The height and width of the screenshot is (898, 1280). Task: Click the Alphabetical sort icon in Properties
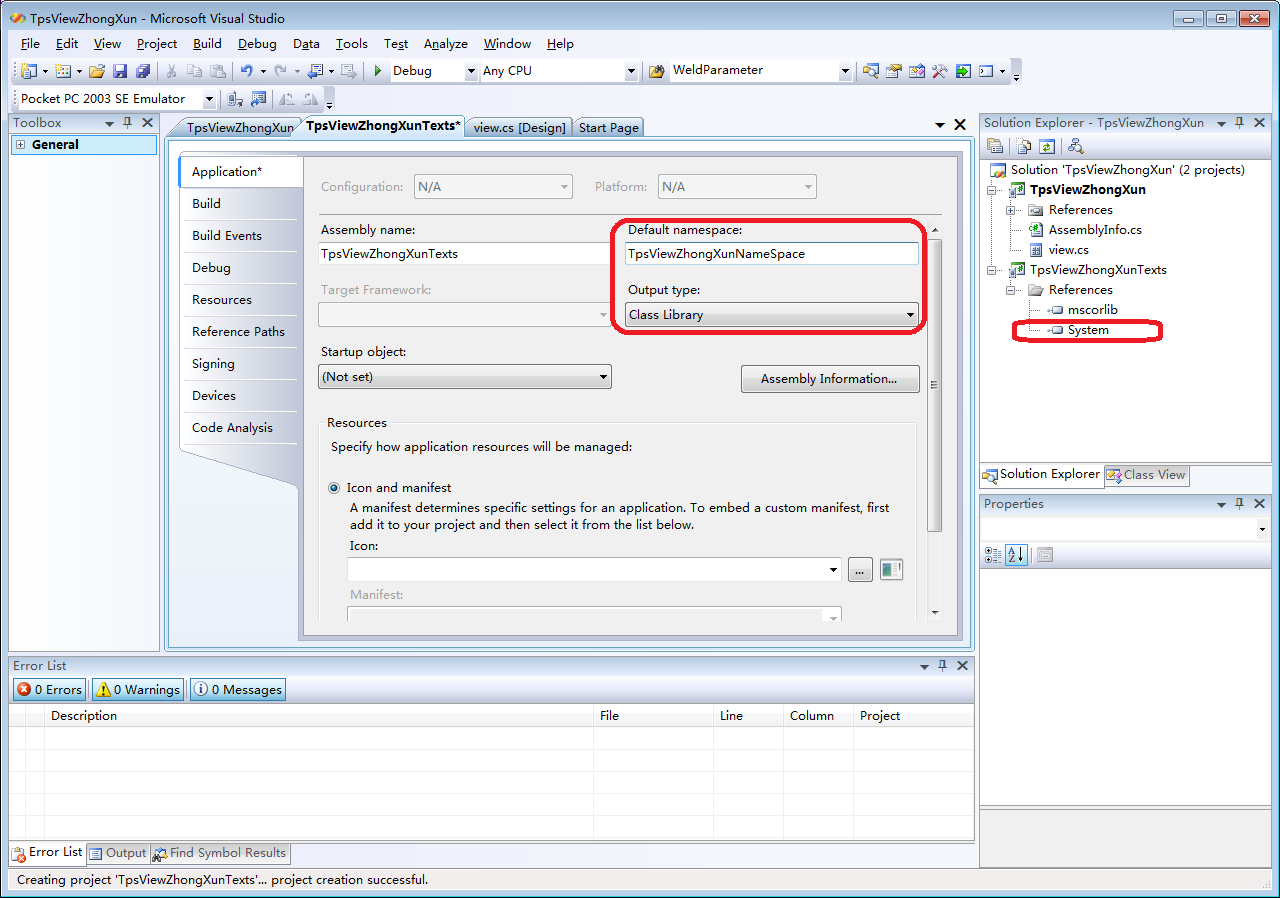[x=1016, y=555]
